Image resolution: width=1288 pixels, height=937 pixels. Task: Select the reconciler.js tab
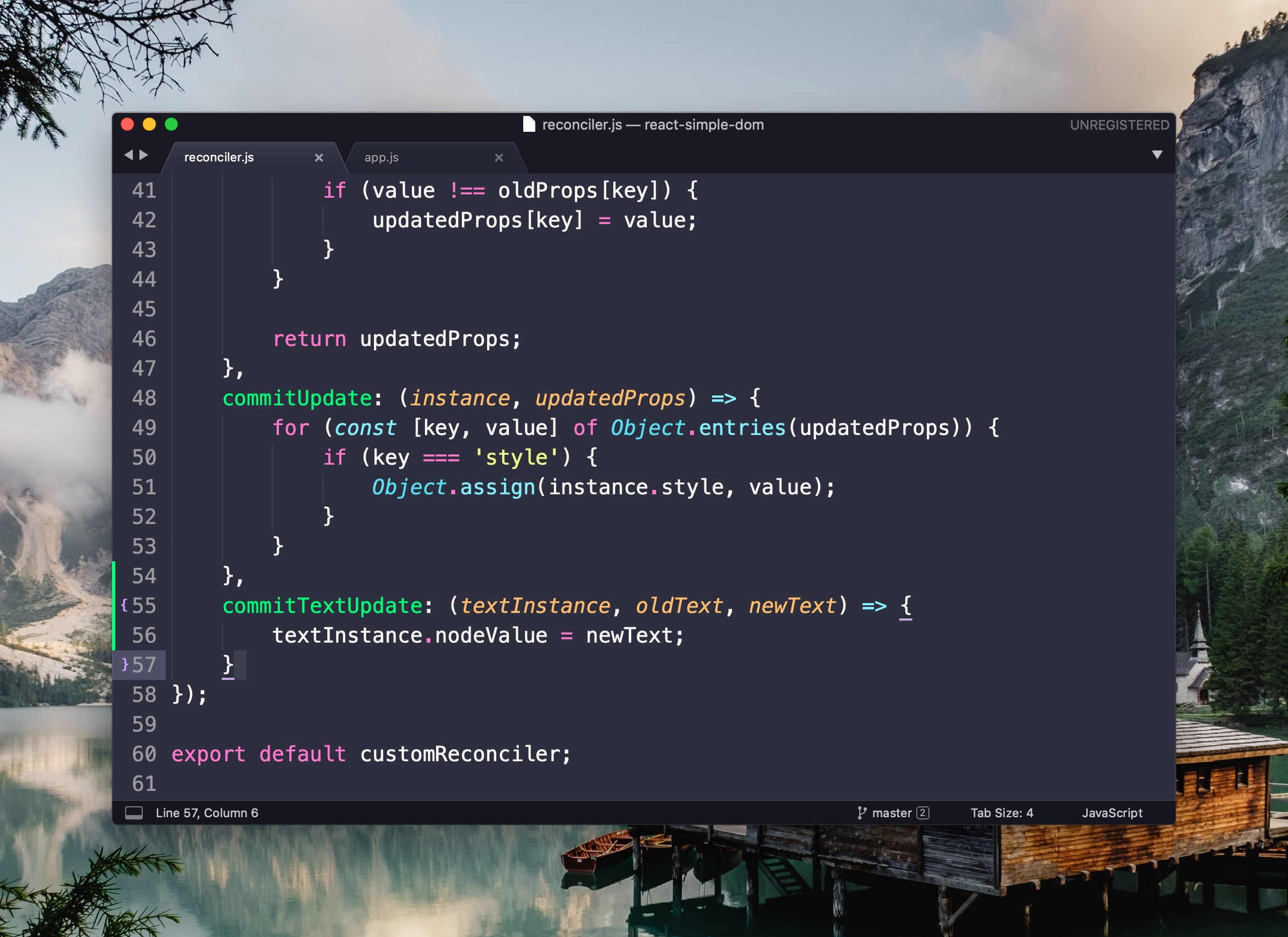(x=219, y=158)
